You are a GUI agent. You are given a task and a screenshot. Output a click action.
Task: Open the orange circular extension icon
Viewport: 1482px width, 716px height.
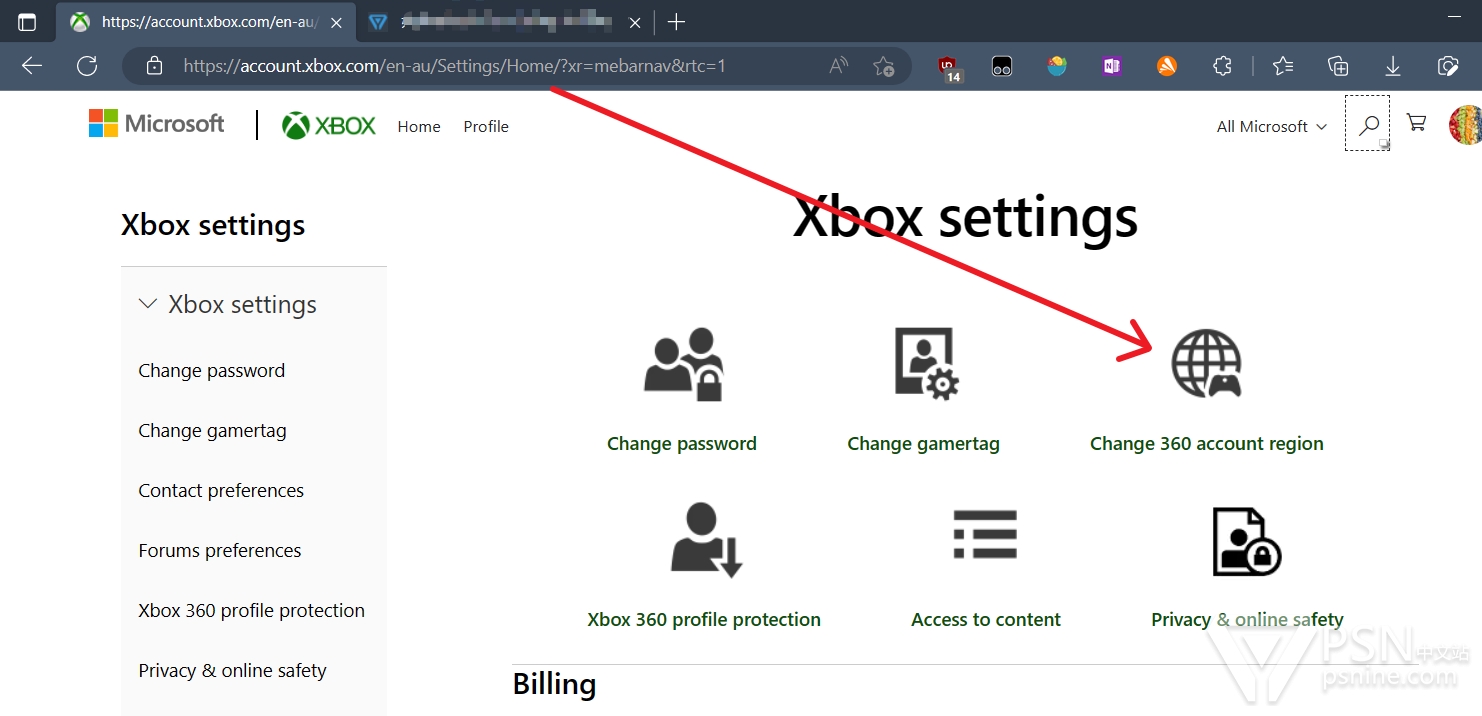1167,66
